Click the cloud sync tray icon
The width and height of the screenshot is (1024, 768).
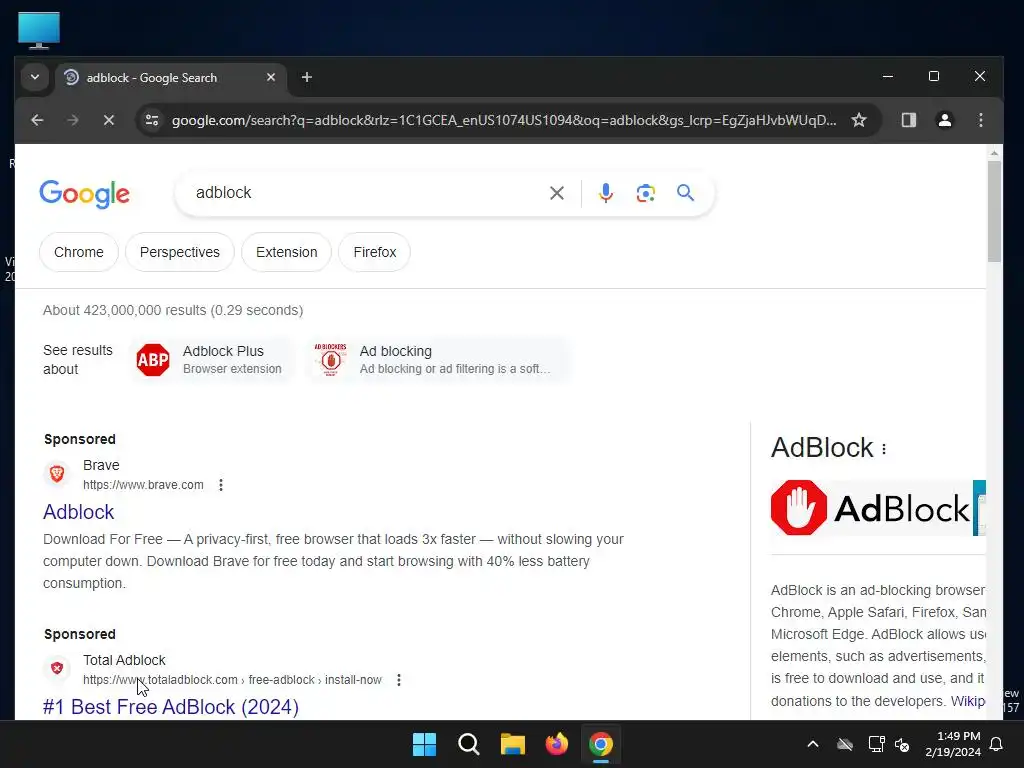click(844, 744)
